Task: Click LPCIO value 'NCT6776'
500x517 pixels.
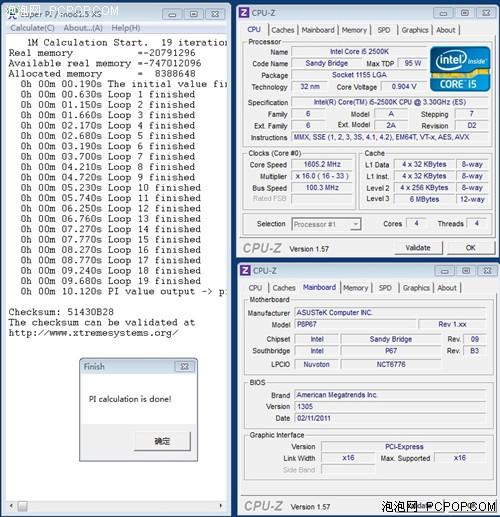Action: [391, 364]
